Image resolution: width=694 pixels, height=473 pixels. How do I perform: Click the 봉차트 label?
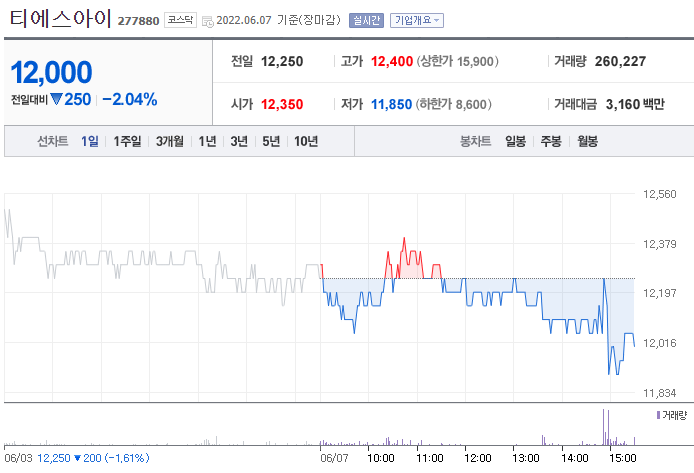pyautogui.click(x=475, y=141)
